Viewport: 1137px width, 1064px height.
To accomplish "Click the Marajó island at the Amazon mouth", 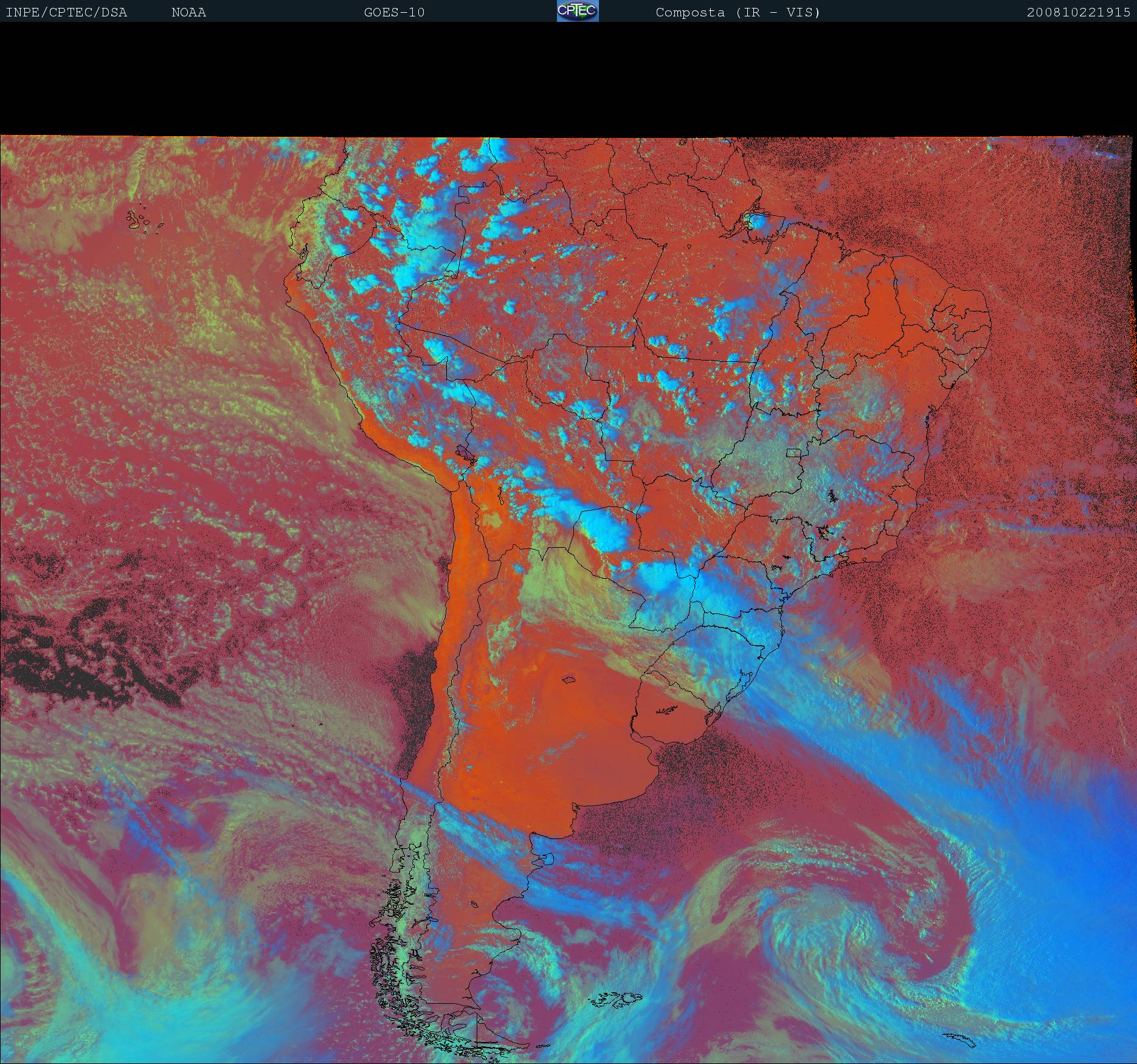I will [x=759, y=221].
